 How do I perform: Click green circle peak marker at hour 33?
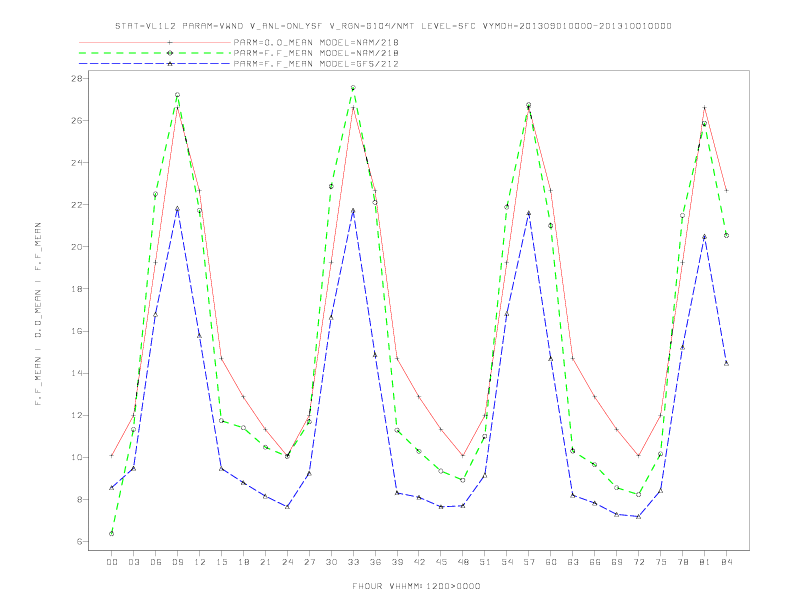353,88
